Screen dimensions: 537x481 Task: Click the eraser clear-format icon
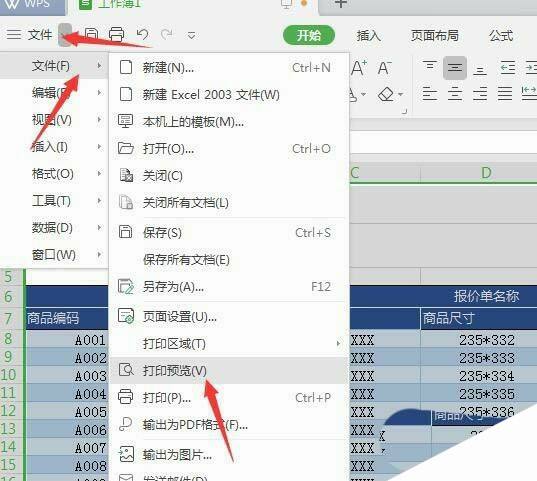point(386,94)
